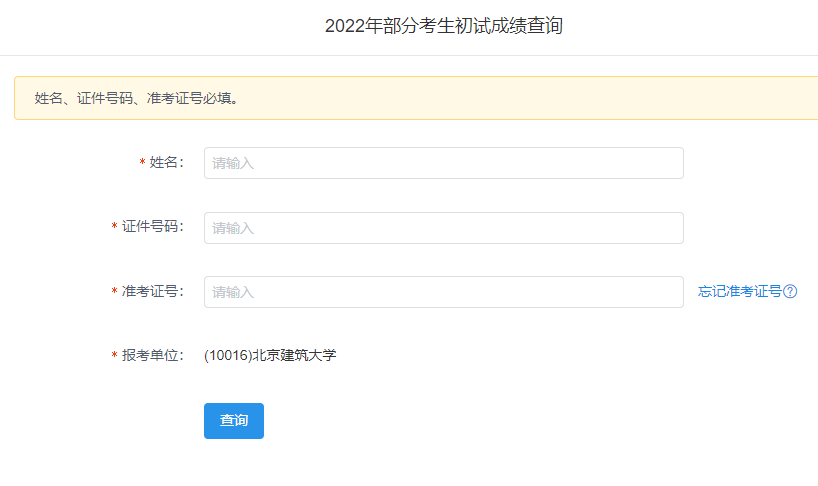818x486 pixels.
Task: Click the 2022年部分考生初试成绩查询 page title
Action: 443,26
